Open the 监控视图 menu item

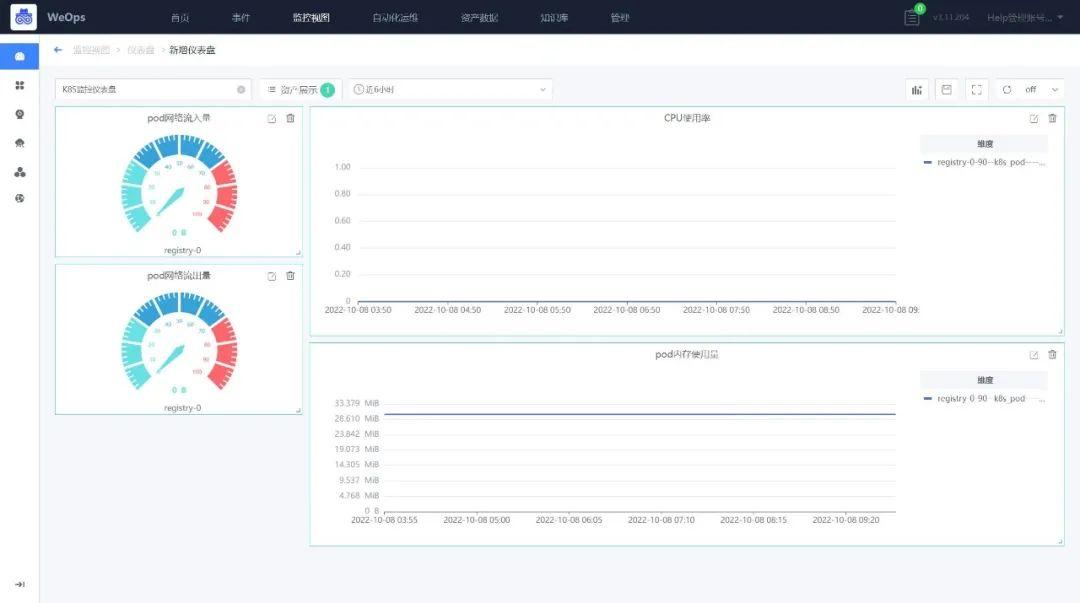tap(311, 17)
